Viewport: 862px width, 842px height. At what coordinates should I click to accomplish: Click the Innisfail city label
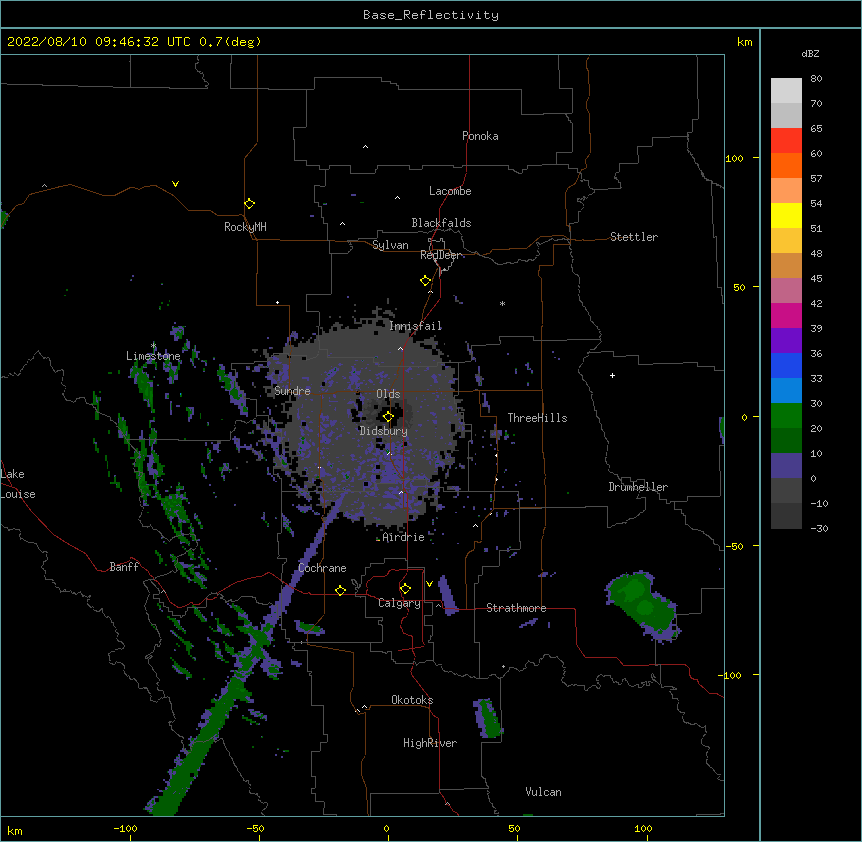pos(415,326)
